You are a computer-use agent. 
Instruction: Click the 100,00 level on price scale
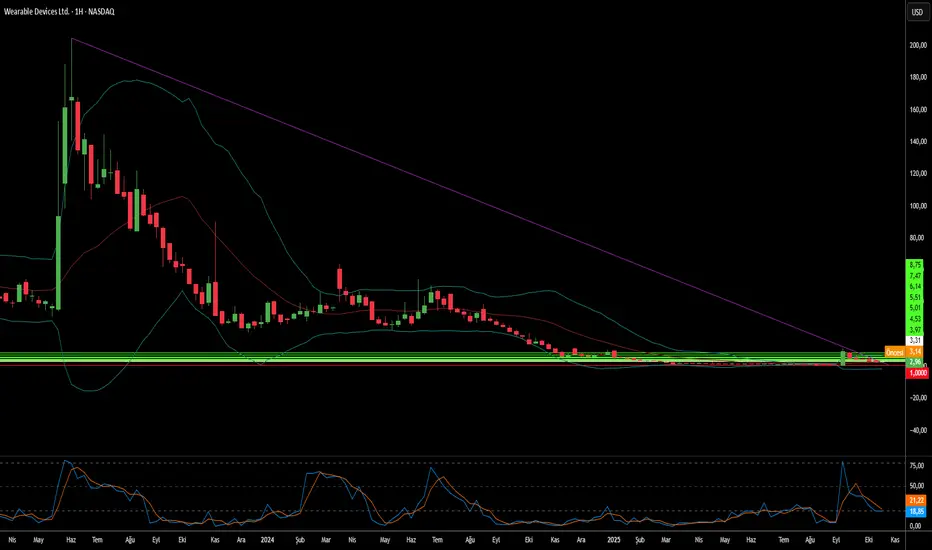(x=918, y=206)
